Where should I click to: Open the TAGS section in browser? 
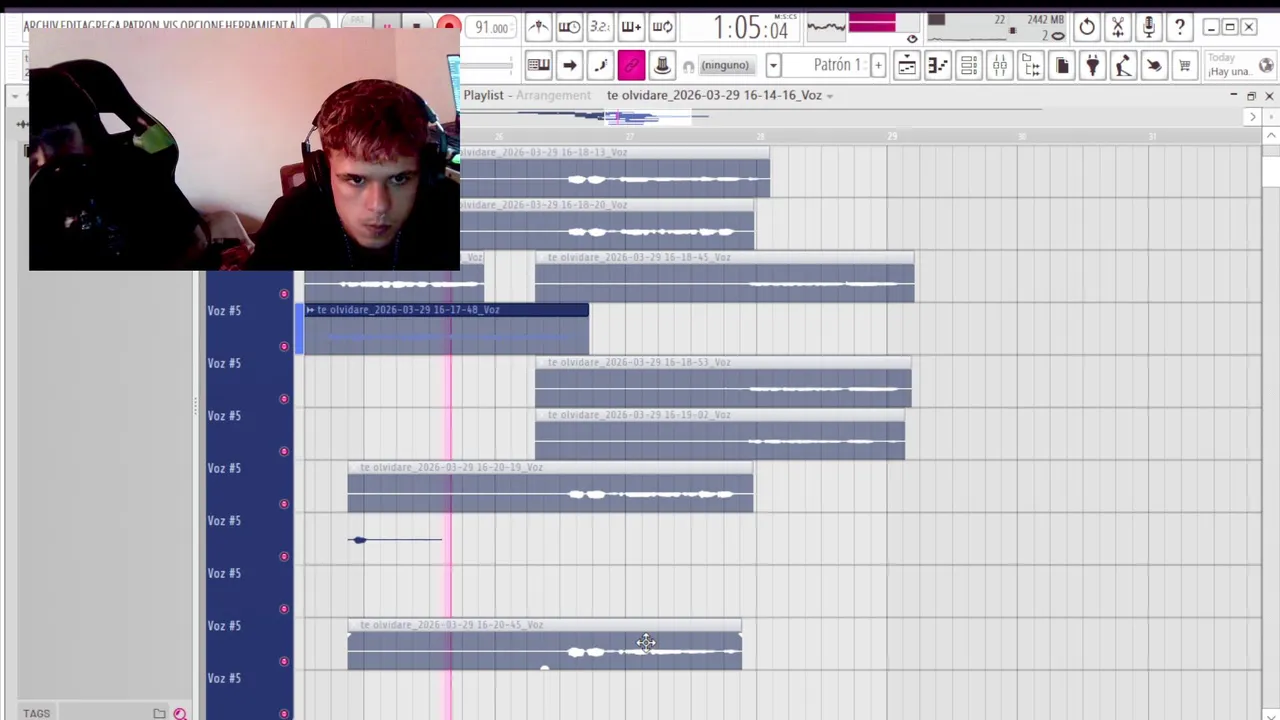[x=37, y=713]
